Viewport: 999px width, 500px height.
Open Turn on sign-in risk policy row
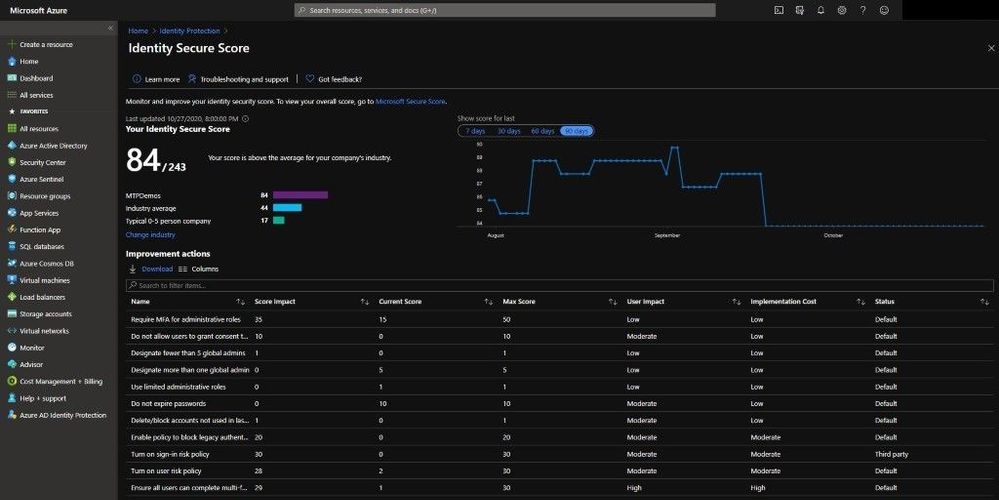tap(559, 454)
